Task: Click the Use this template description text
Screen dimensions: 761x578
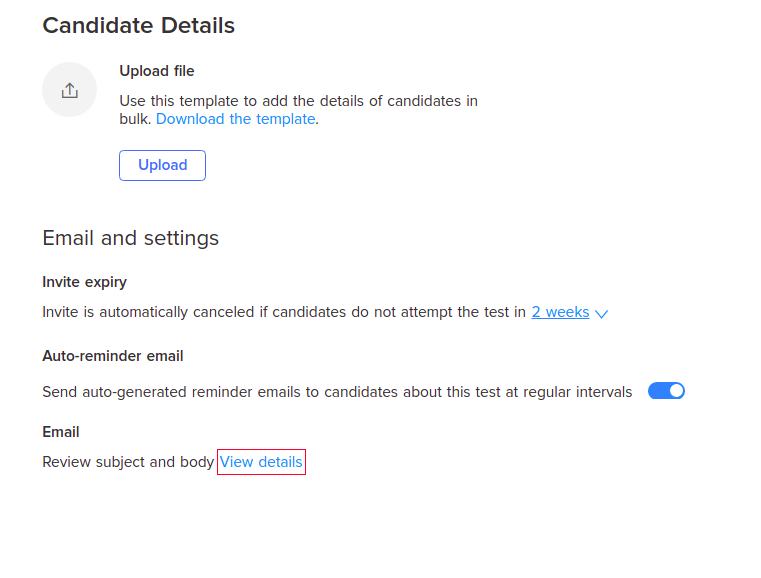Action: click(x=298, y=110)
